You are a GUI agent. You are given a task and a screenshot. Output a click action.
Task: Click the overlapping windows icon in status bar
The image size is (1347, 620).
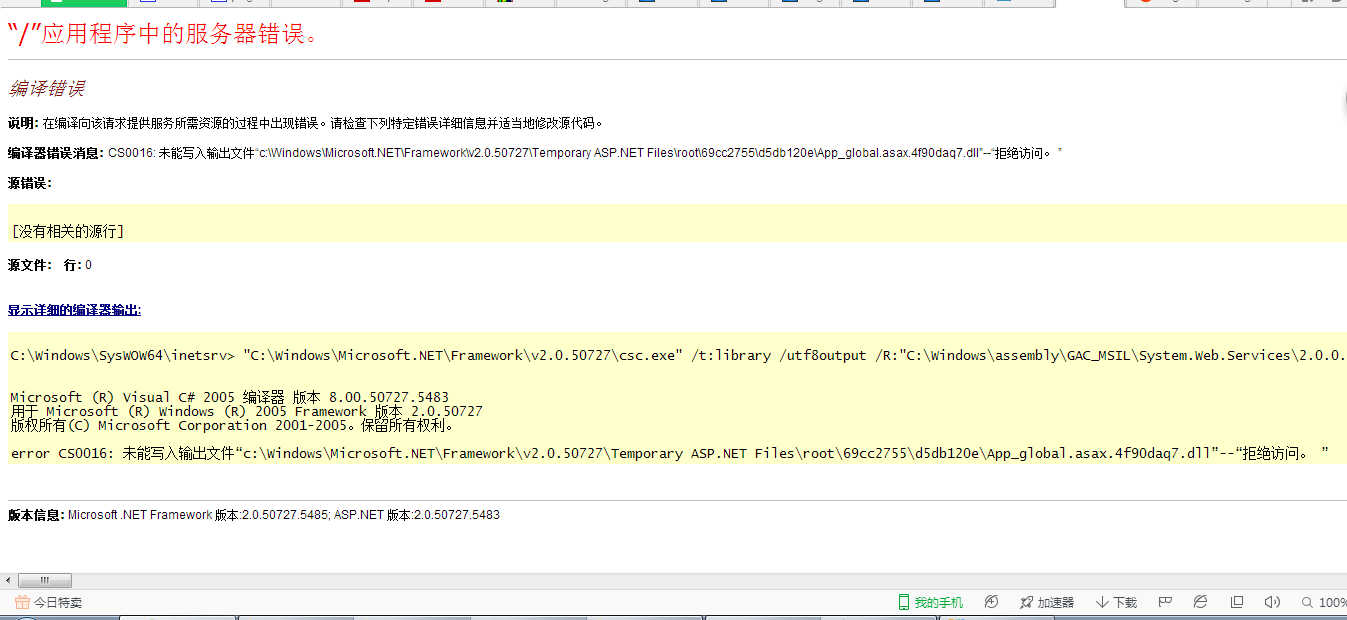tap(1237, 602)
